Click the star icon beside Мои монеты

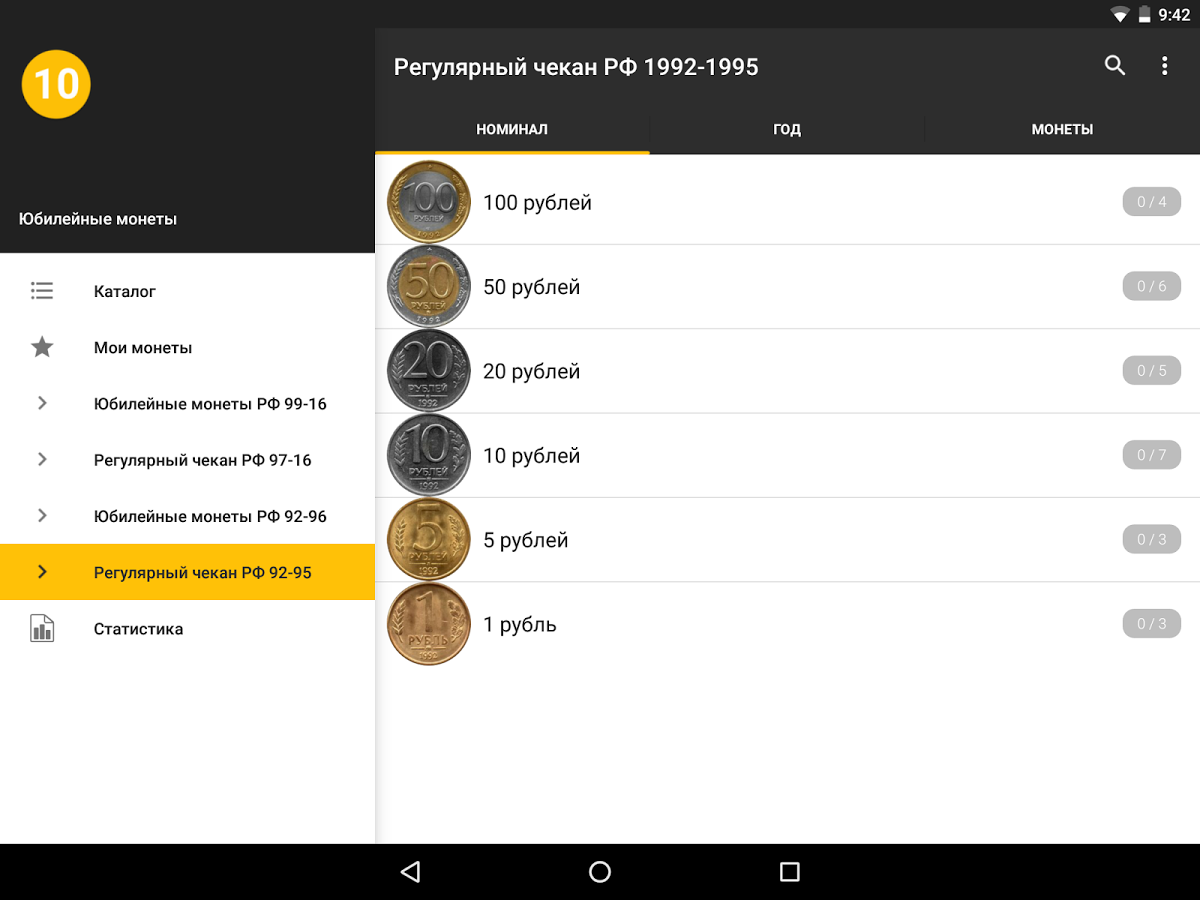[42, 347]
